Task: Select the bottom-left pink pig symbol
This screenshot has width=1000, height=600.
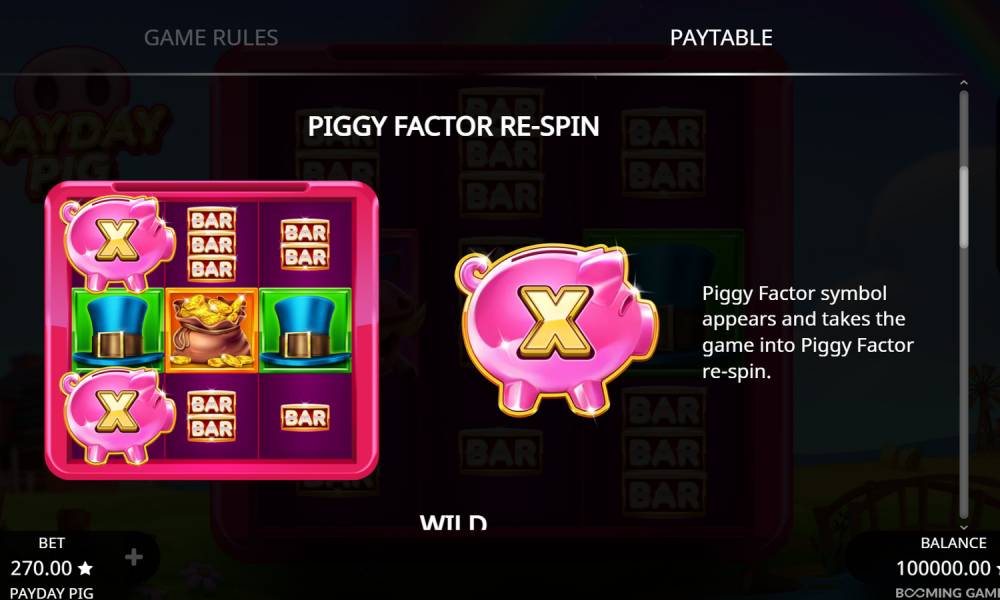Action: click(117, 415)
